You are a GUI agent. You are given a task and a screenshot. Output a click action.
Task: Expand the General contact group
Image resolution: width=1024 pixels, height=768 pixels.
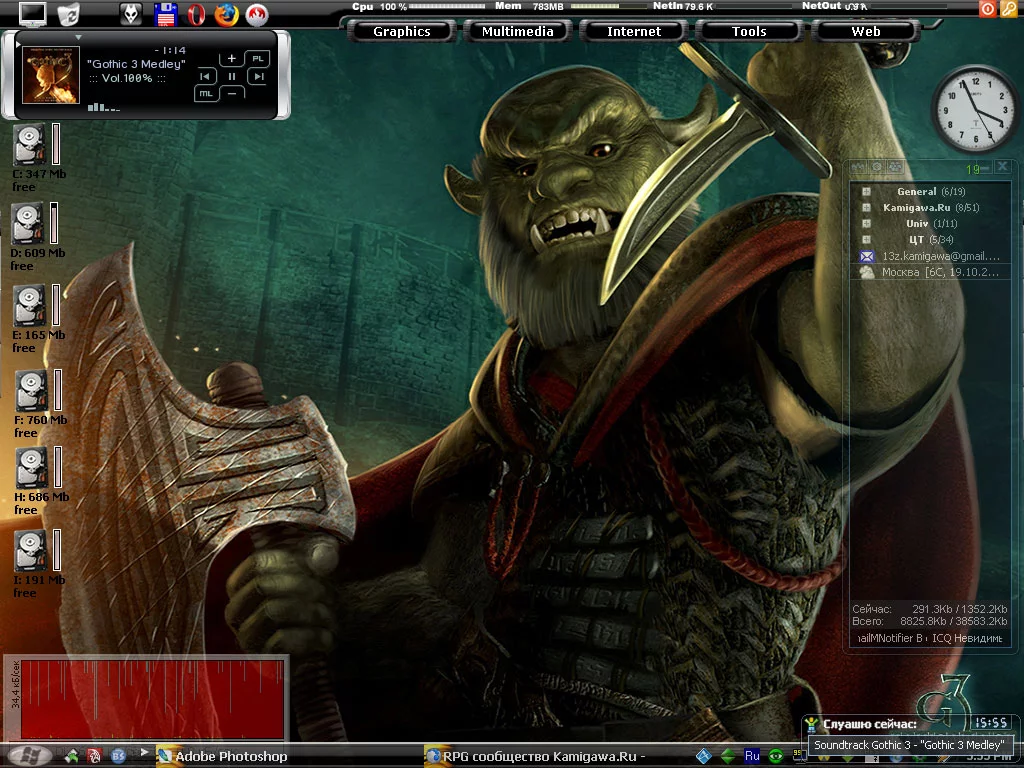[x=867, y=191]
